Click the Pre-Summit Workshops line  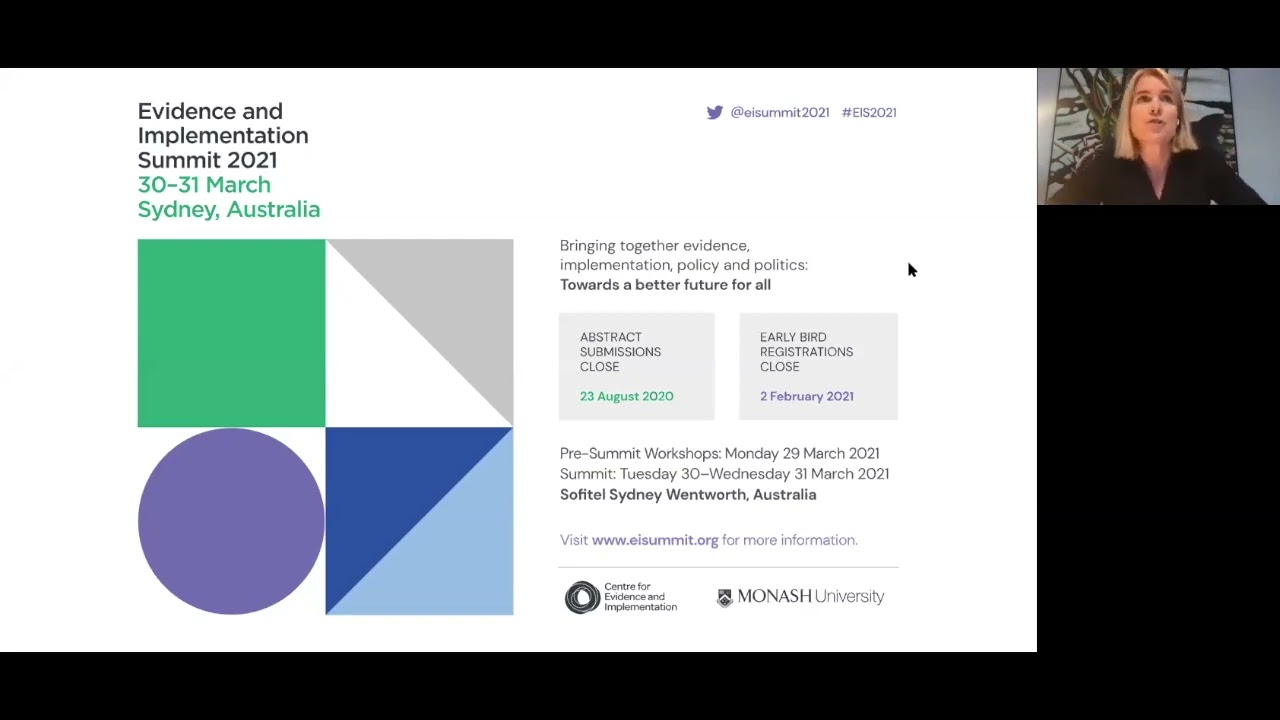(x=720, y=454)
